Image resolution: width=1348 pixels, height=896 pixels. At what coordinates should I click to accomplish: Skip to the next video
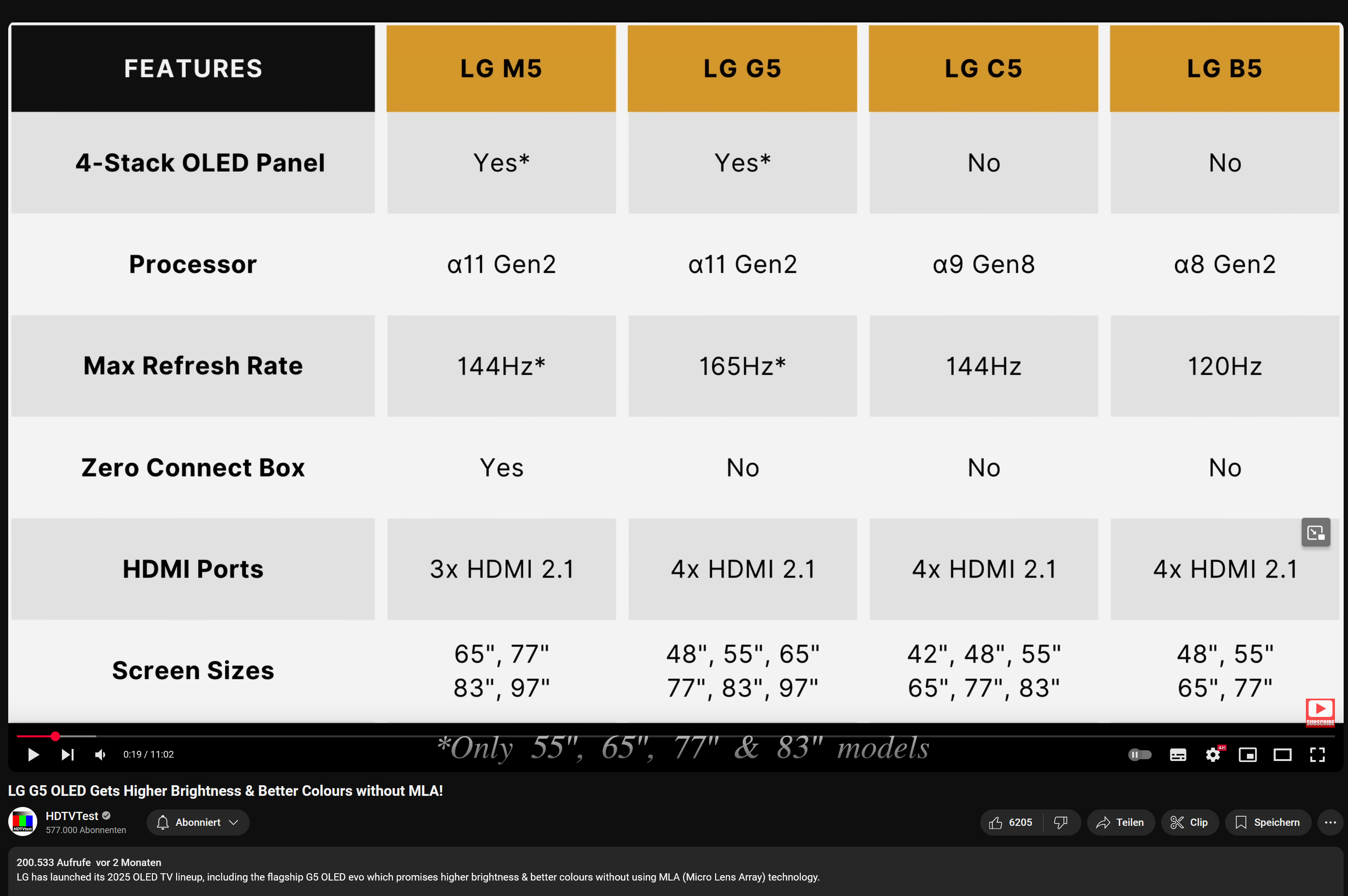(67, 755)
